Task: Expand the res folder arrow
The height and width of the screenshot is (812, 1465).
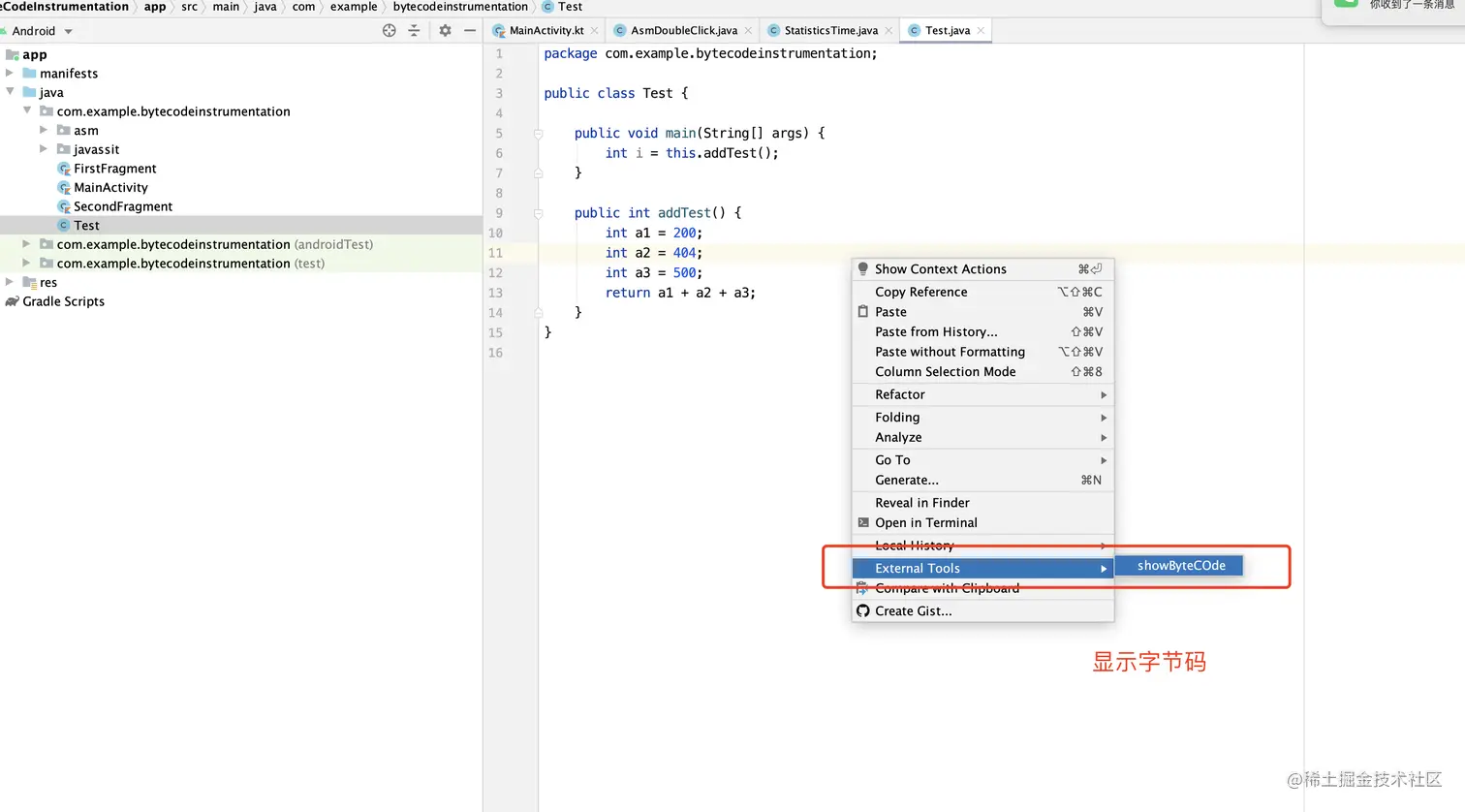Action: [10, 282]
